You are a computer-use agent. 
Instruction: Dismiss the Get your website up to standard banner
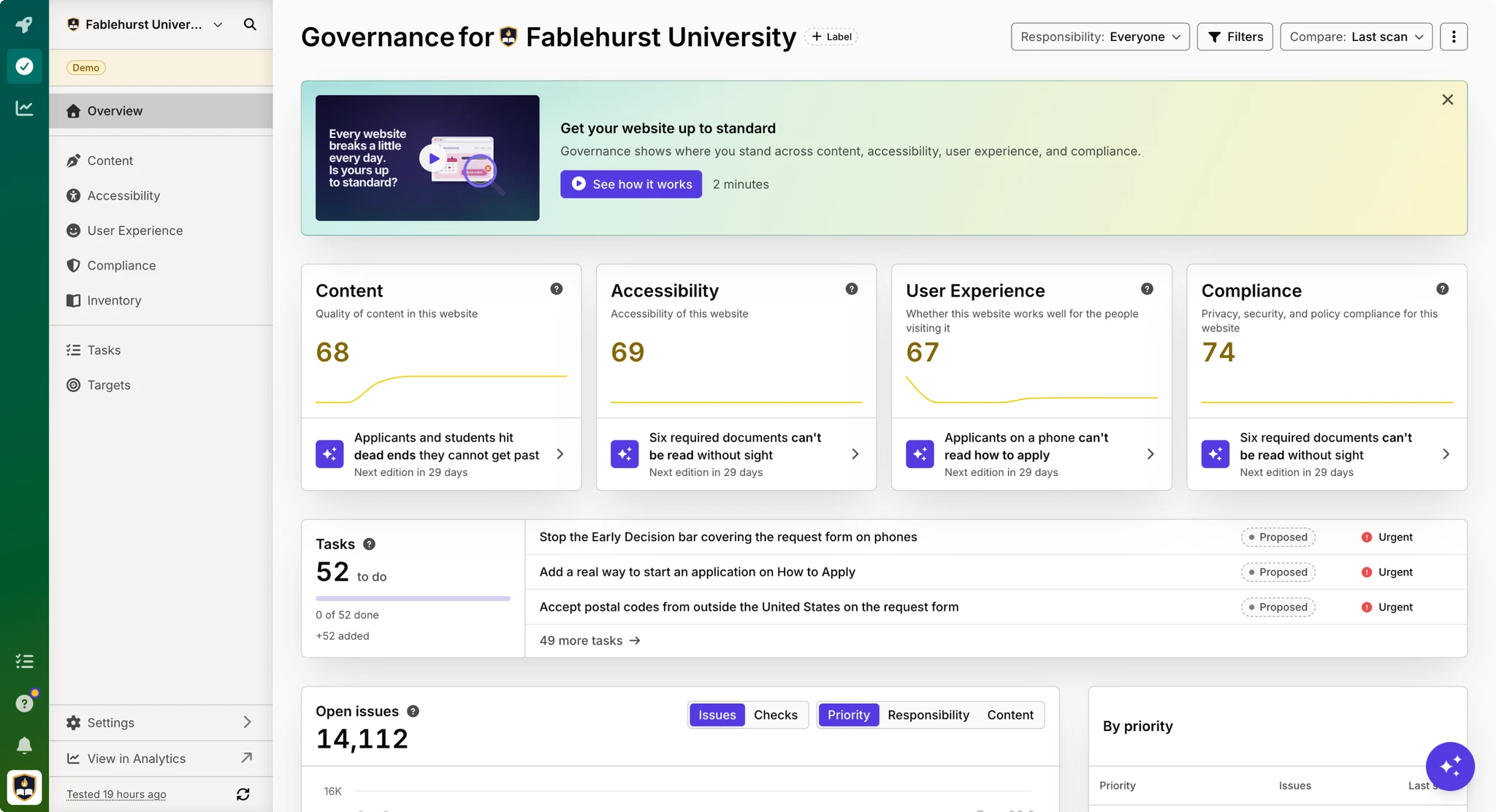point(1448,99)
